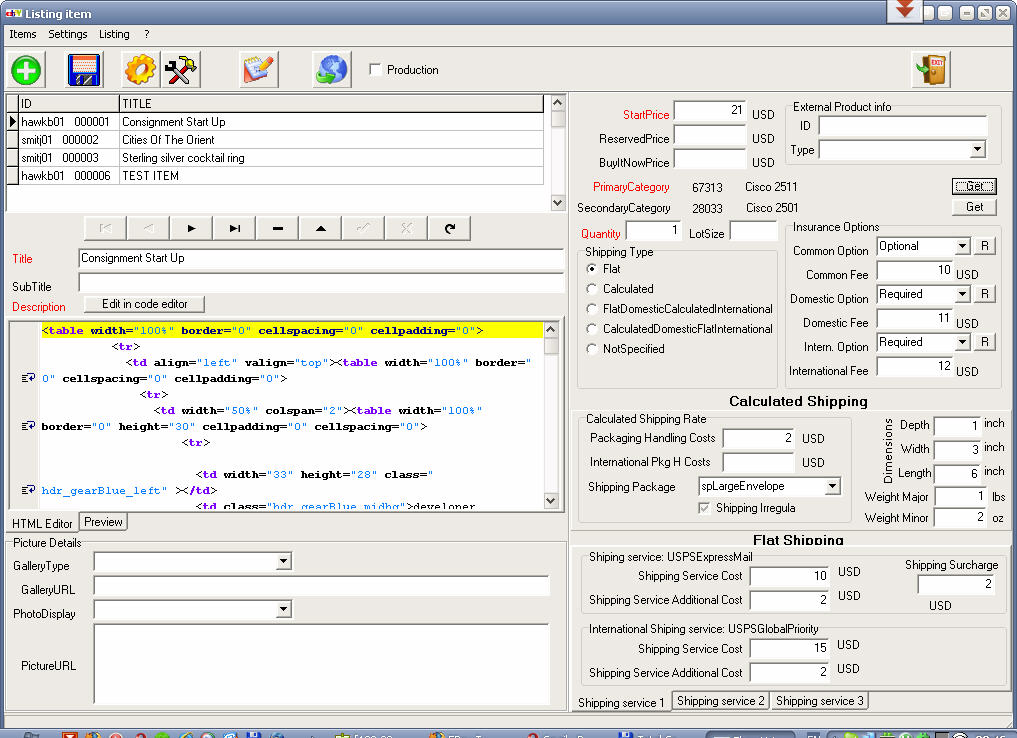Expand the Shipping Package dropdown
The width and height of the screenshot is (1017, 738).
(832, 487)
